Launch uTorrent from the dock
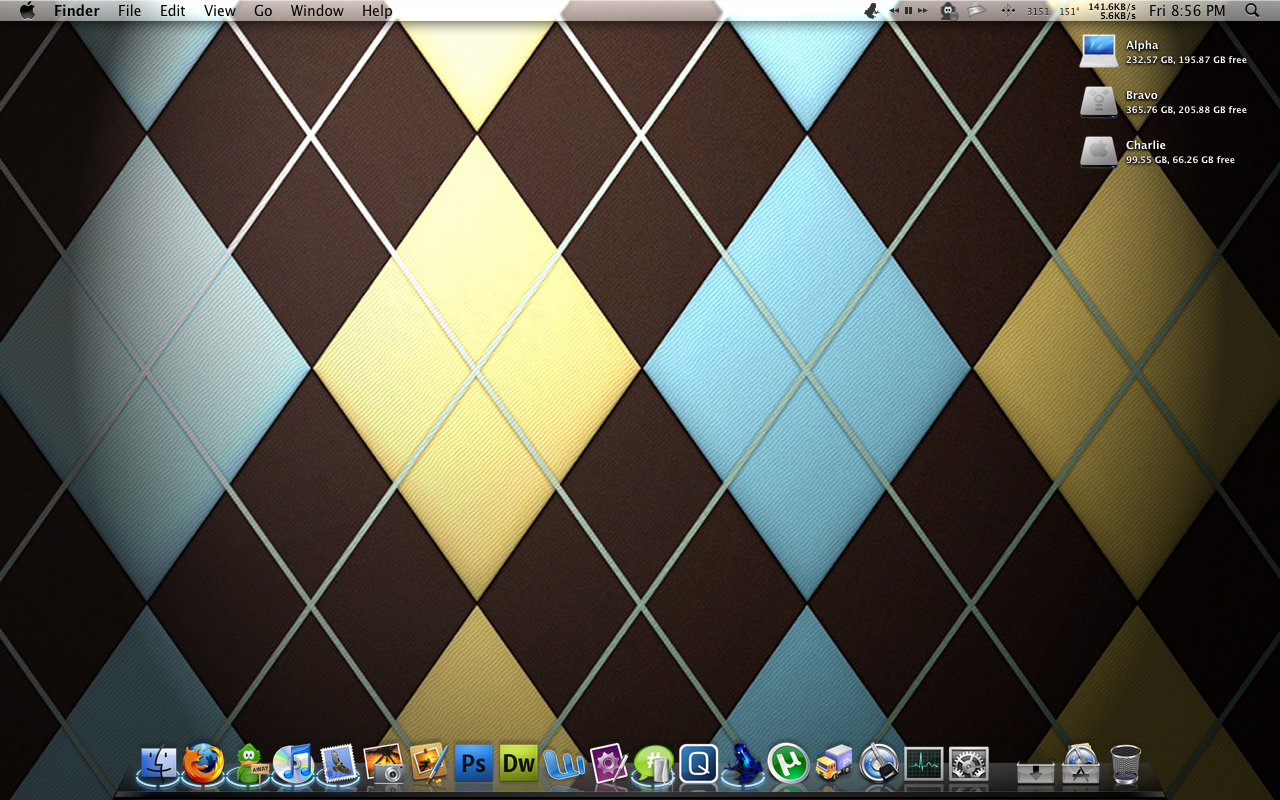Screen dimensions: 1280x800 [788, 764]
